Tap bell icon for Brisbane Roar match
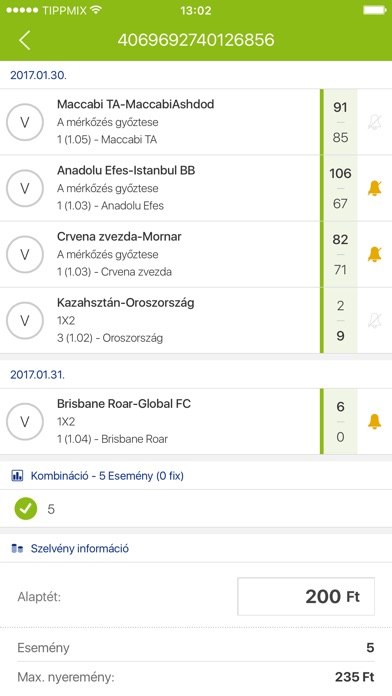392x696 pixels. coord(375,421)
